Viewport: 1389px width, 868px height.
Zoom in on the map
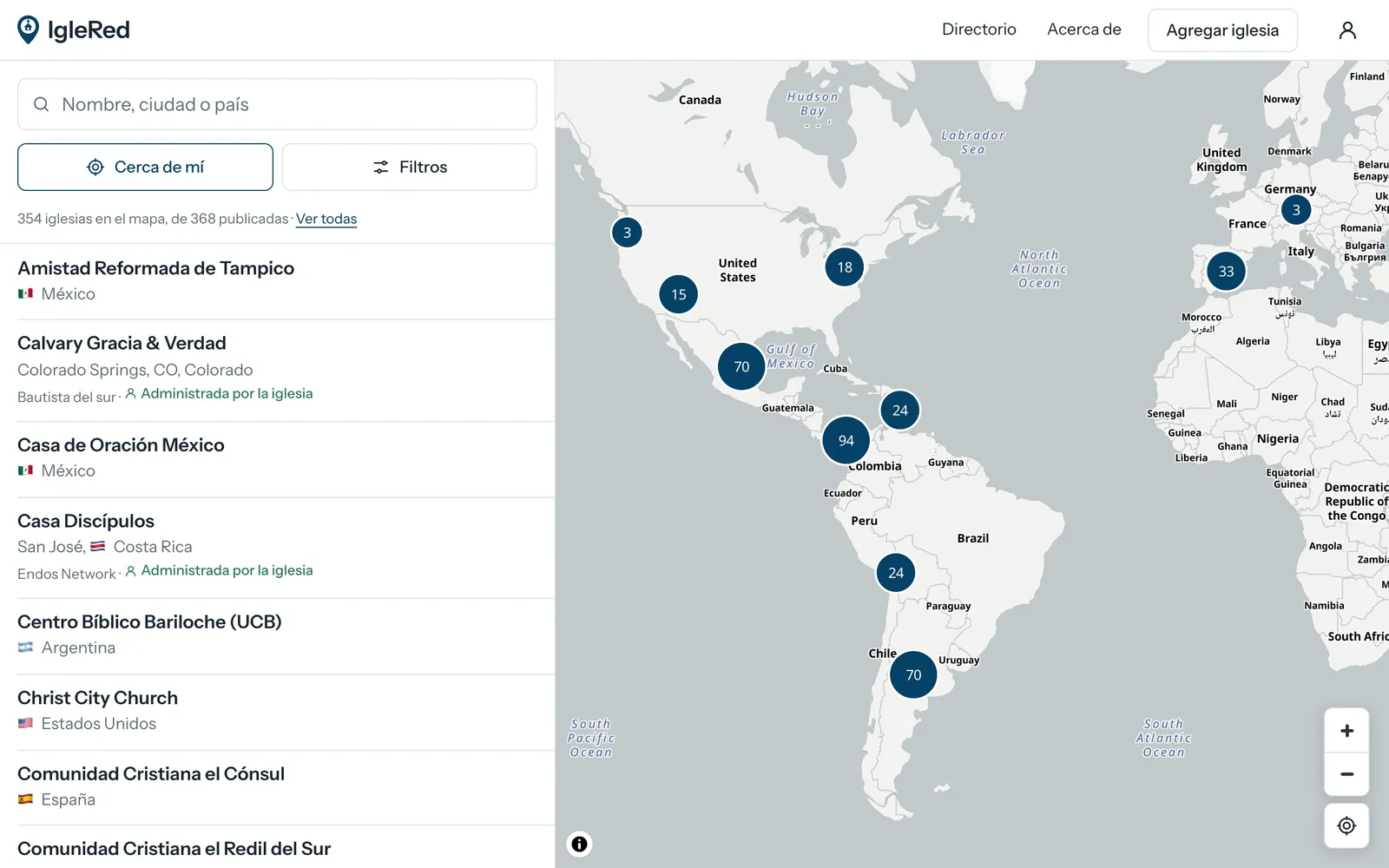tap(1346, 731)
